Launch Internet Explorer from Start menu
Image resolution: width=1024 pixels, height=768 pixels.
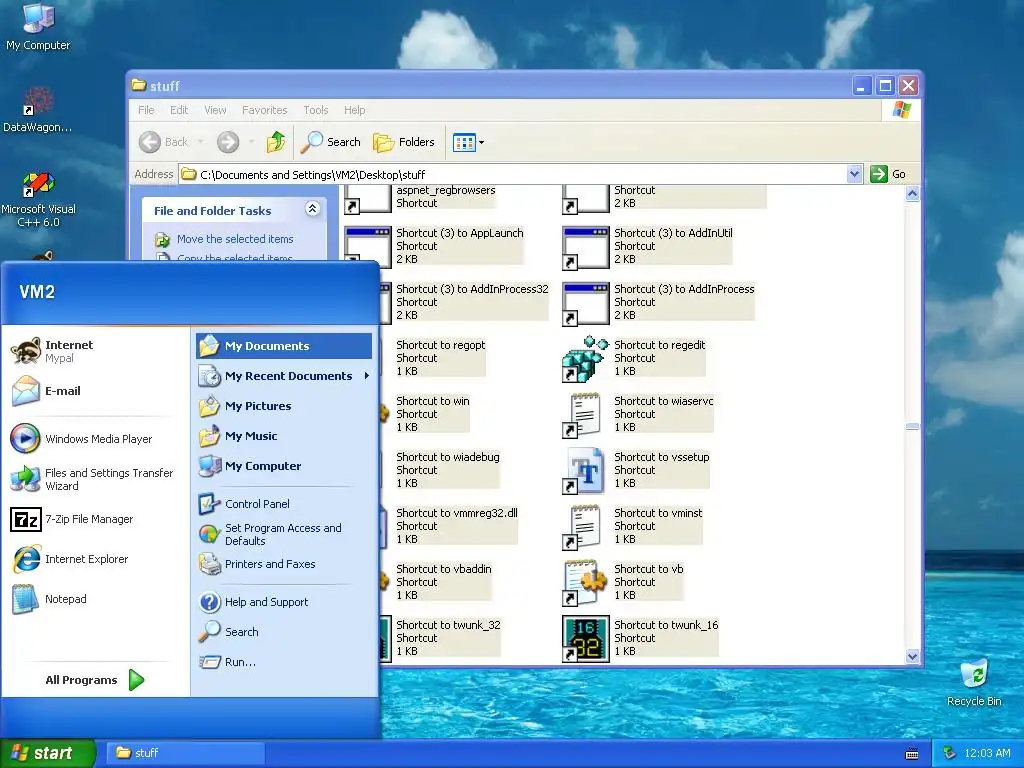coord(69,559)
